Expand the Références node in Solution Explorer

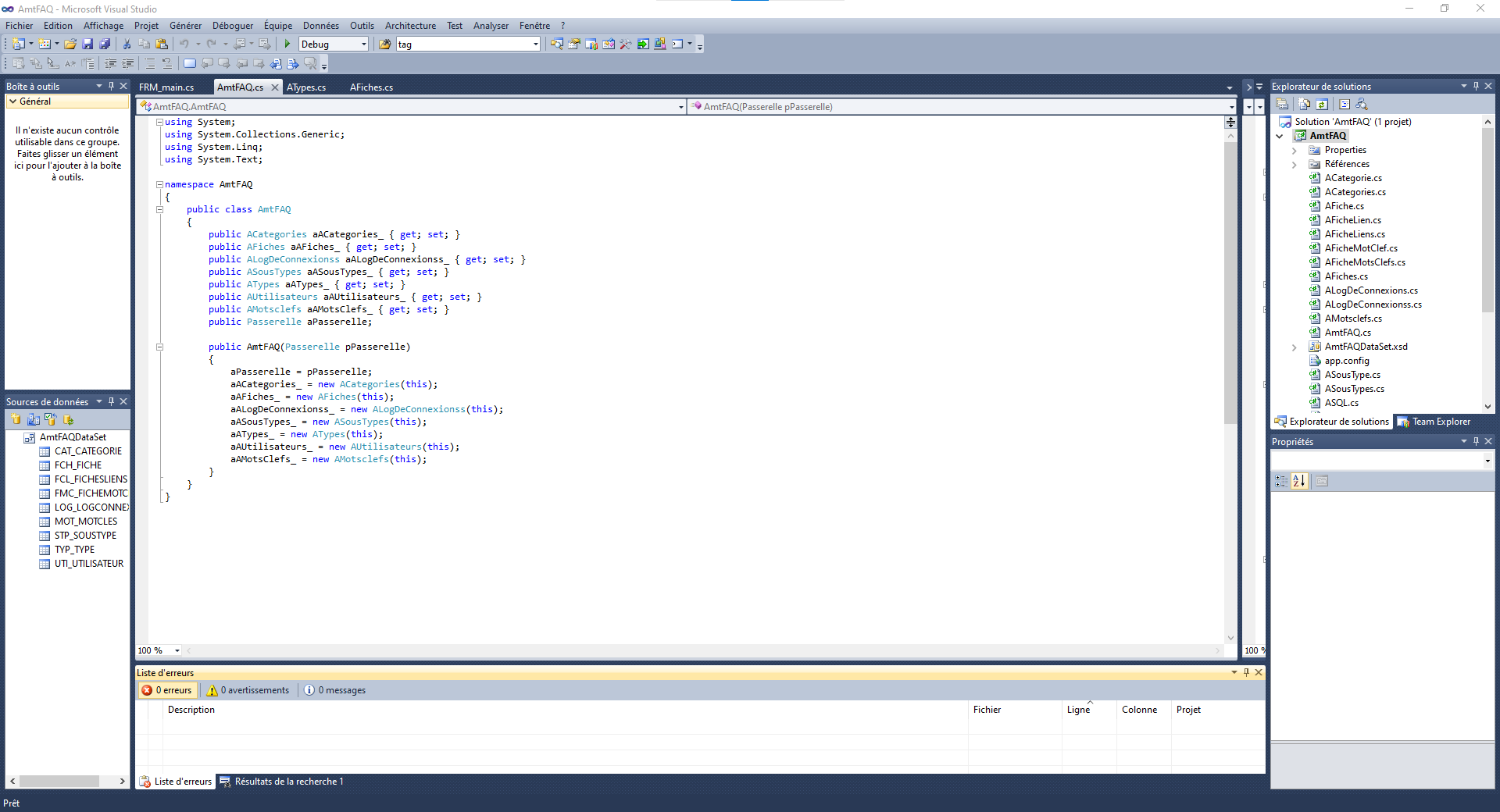click(x=1295, y=164)
